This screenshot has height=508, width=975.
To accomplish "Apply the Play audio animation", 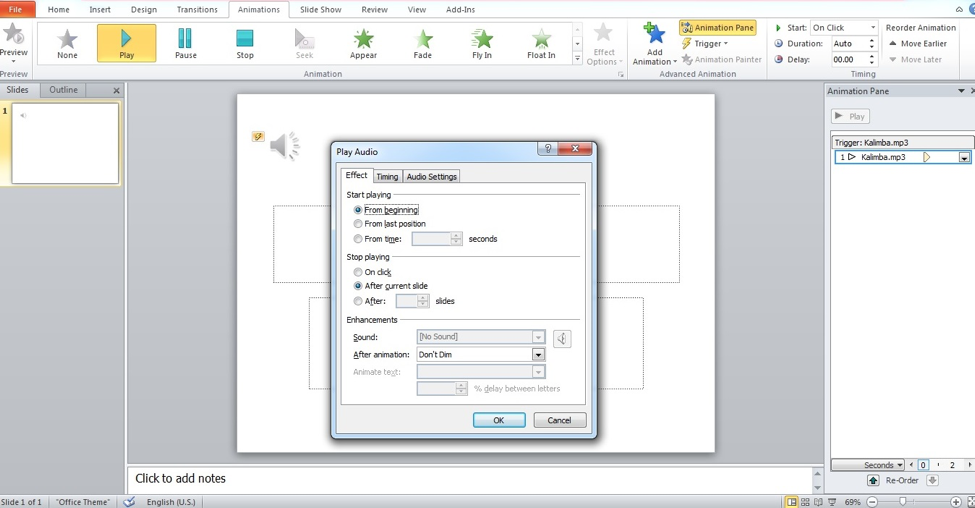I will (126, 43).
